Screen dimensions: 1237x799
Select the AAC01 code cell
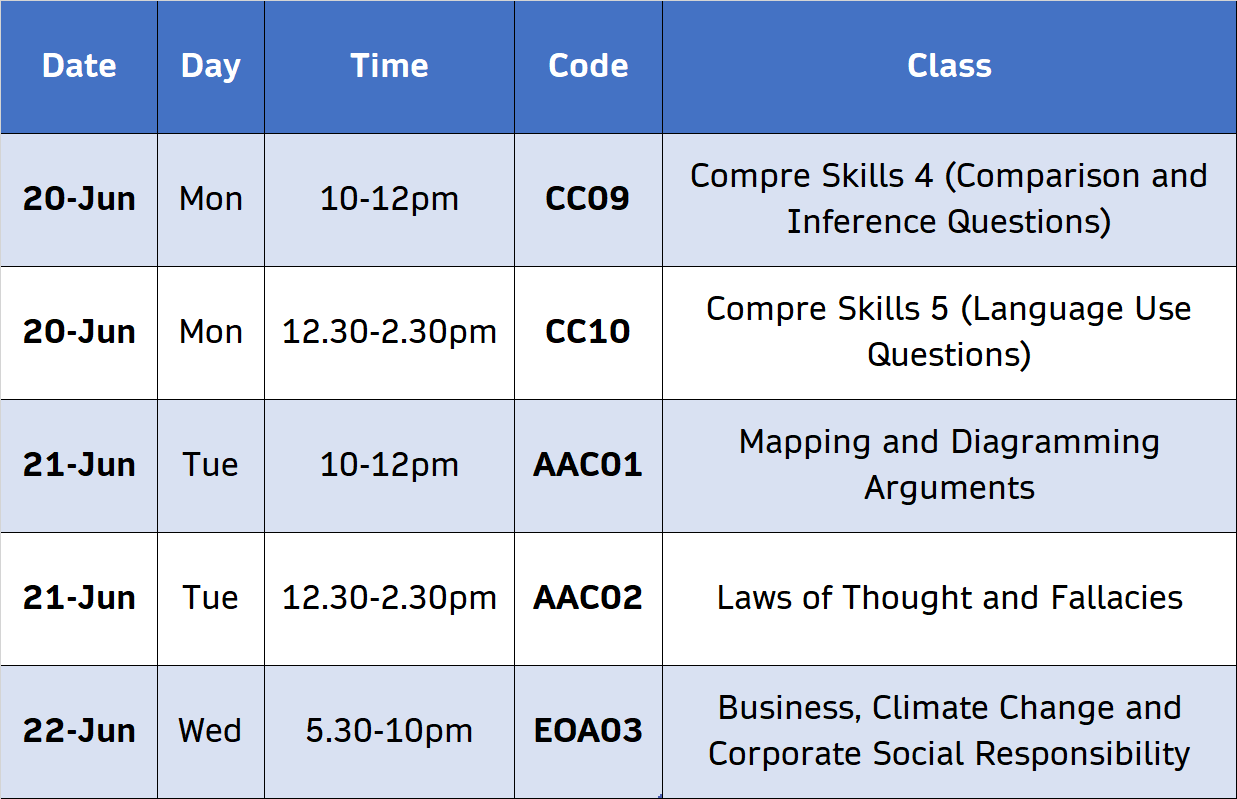(x=588, y=466)
